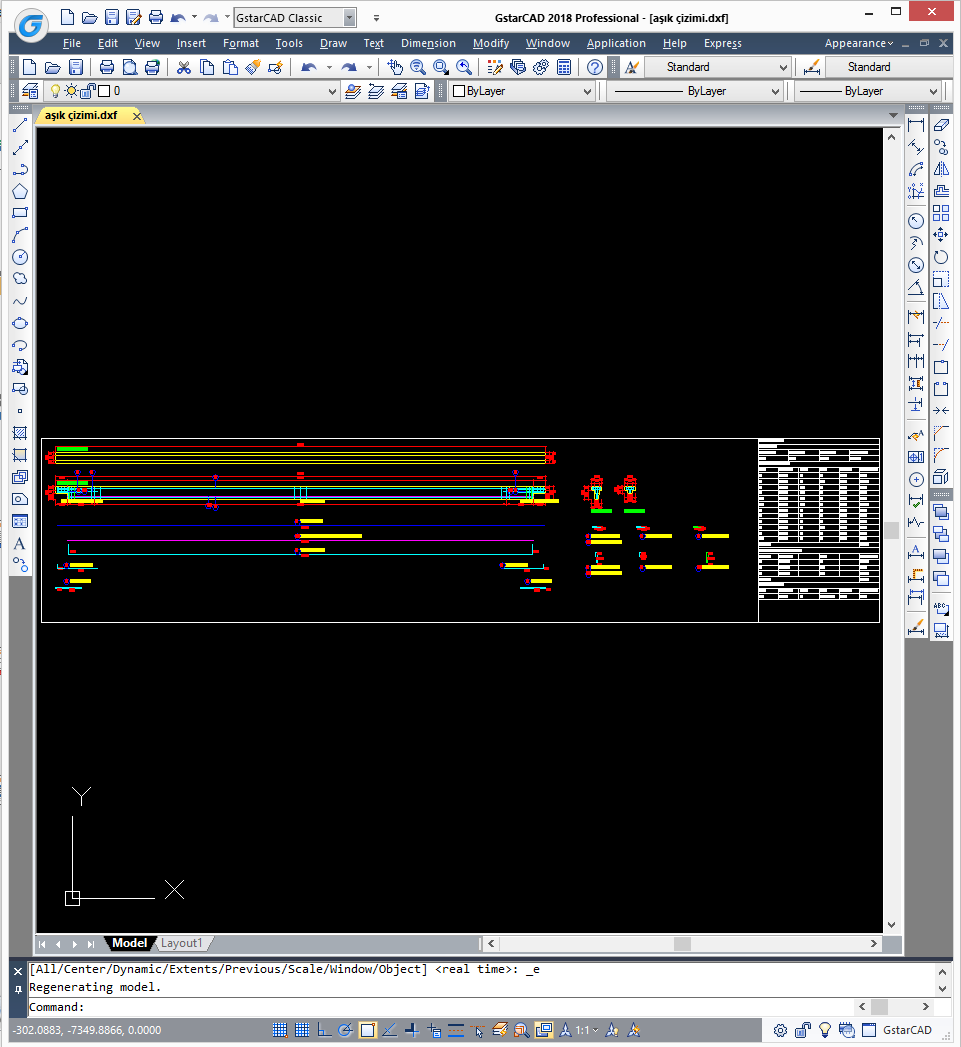The width and height of the screenshot is (961, 1047).
Task: Expand the Appearance dropdown
Action: (859, 43)
